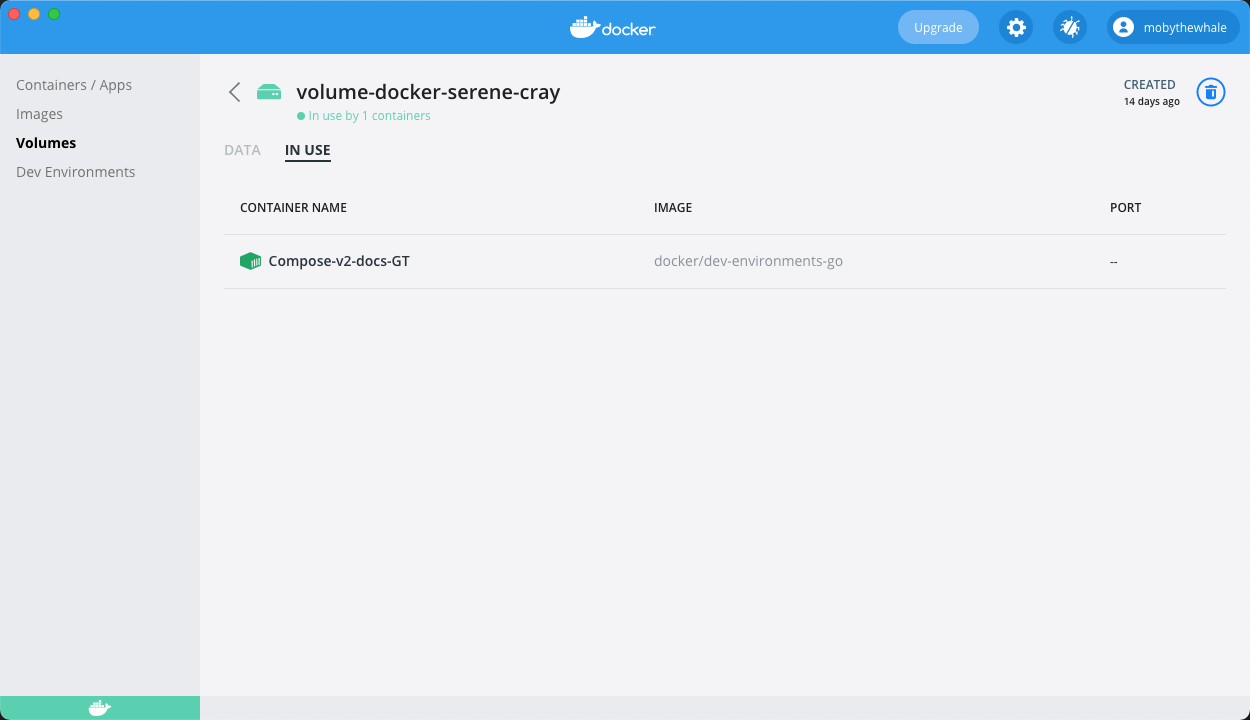The height and width of the screenshot is (720, 1250).
Task: Click the bug report whale icon
Action: pyautogui.click(x=1069, y=27)
